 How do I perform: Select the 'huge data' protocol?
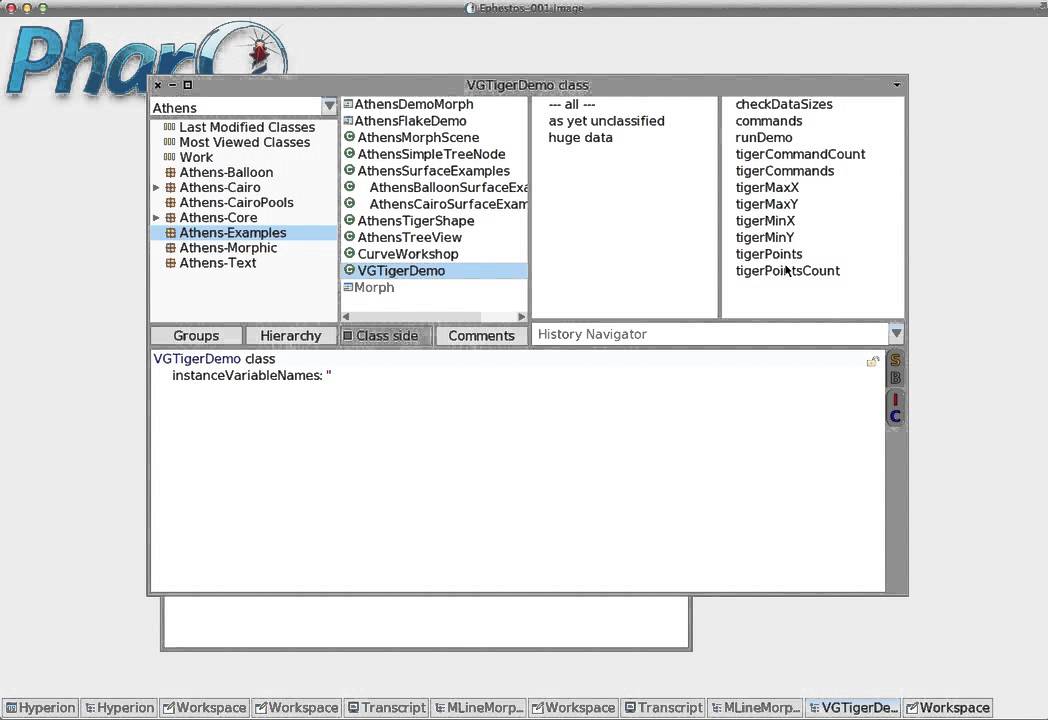[x=580, y=138]
